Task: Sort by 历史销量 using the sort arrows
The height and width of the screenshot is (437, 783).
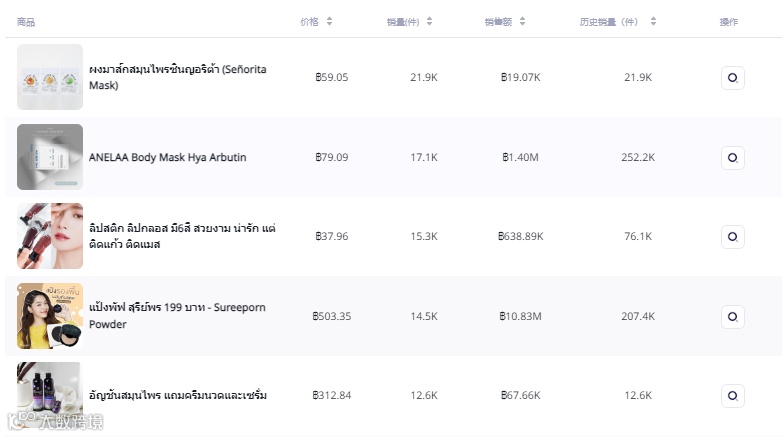Action: [x=653, y=21]
